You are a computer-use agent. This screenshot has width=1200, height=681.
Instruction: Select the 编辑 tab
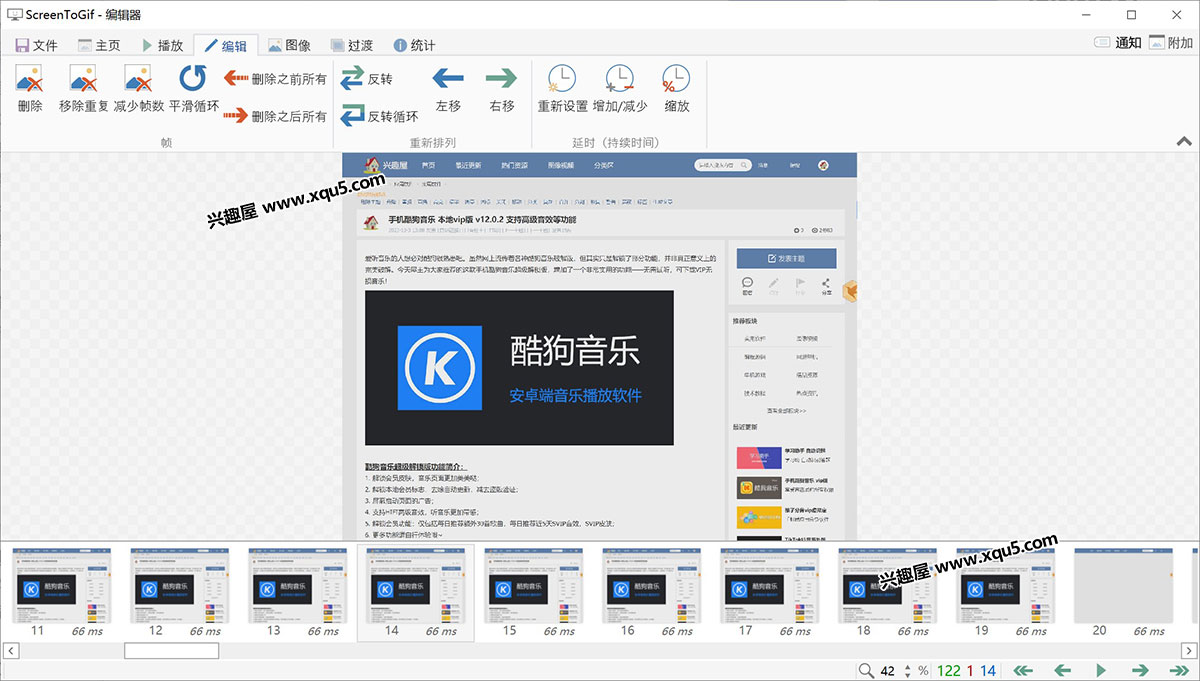(x=225, y=45)
